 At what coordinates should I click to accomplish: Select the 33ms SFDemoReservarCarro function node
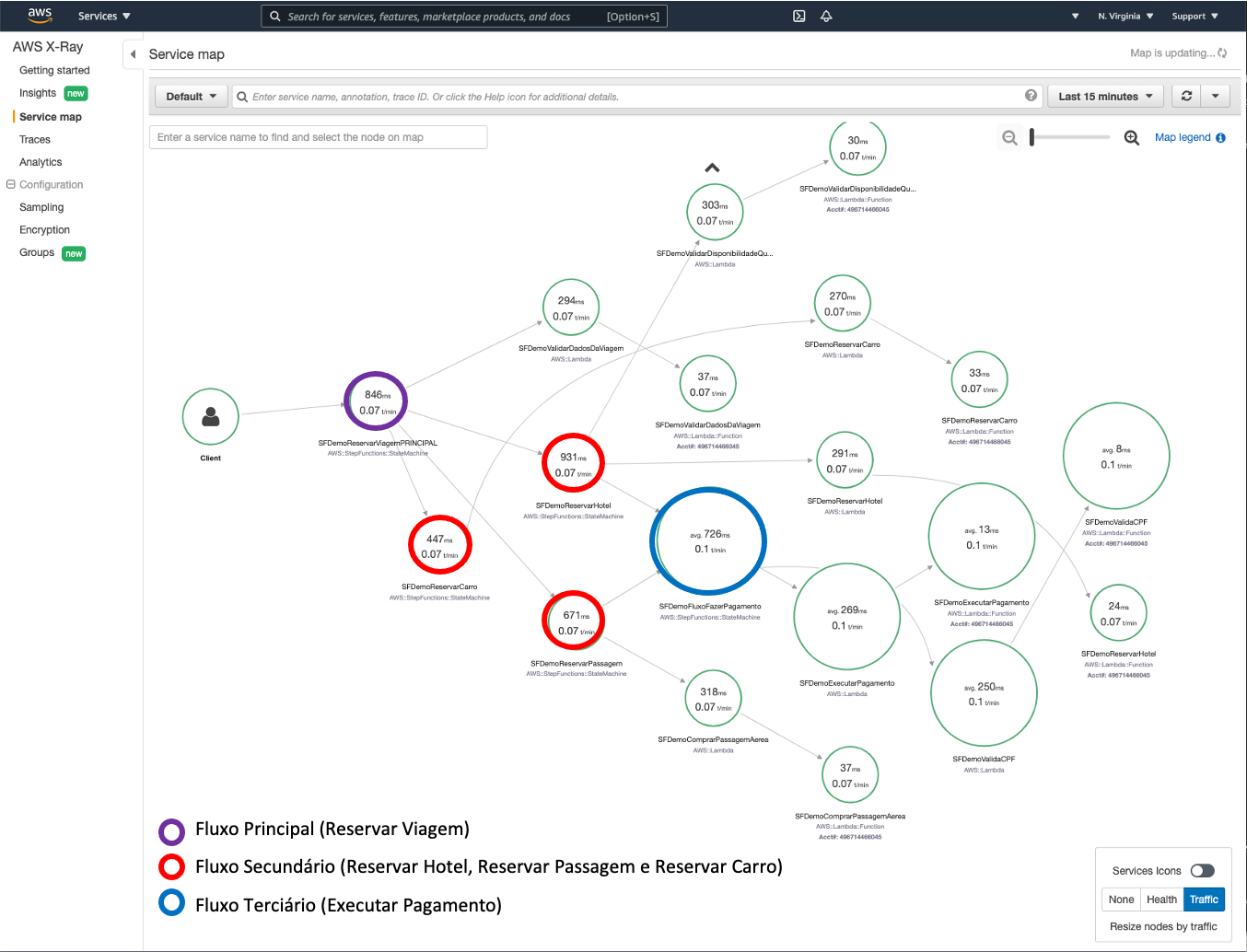979,380
